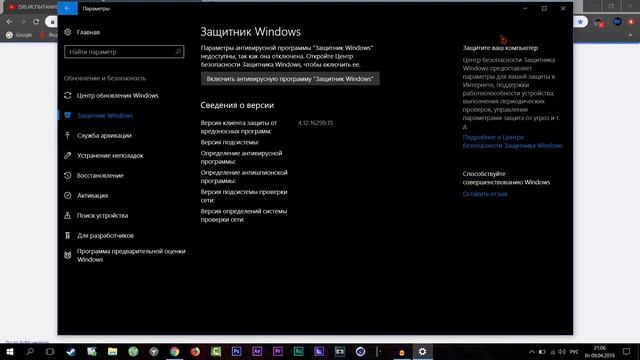Launch Adobe Audition from the taskbar
Screen dimensions: 640x360
298,351
